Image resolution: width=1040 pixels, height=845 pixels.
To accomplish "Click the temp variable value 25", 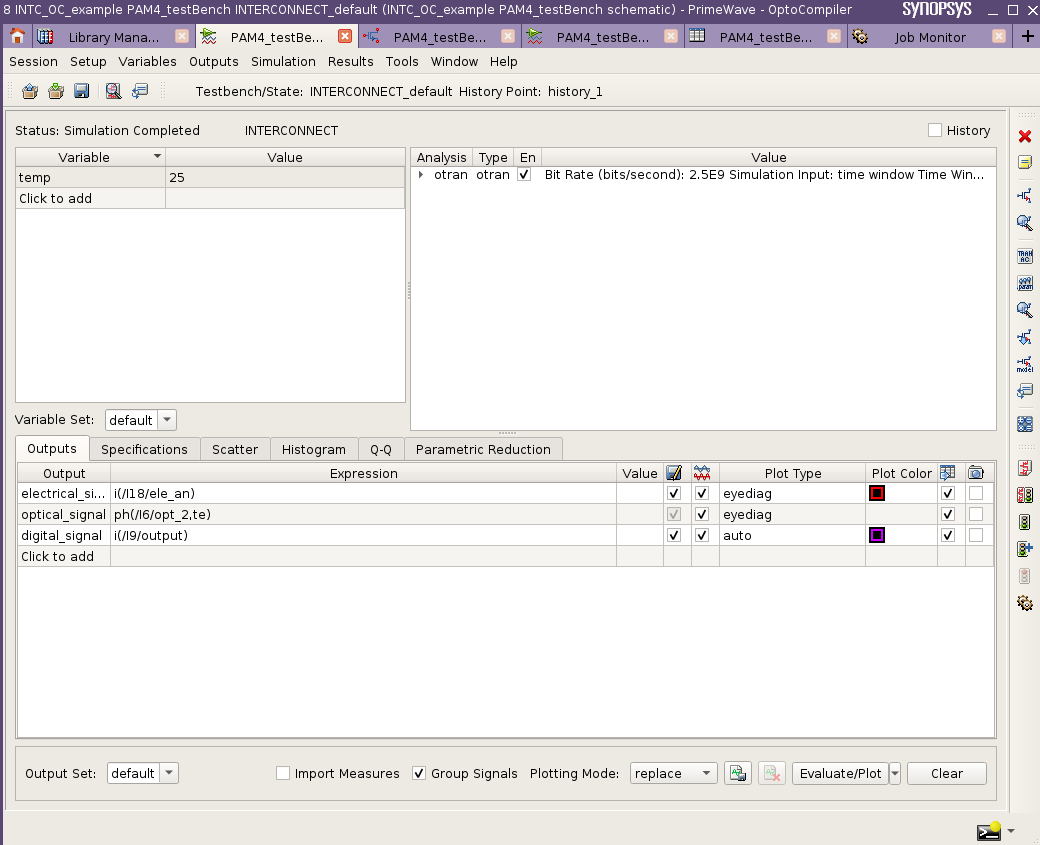I will [285, 177].
